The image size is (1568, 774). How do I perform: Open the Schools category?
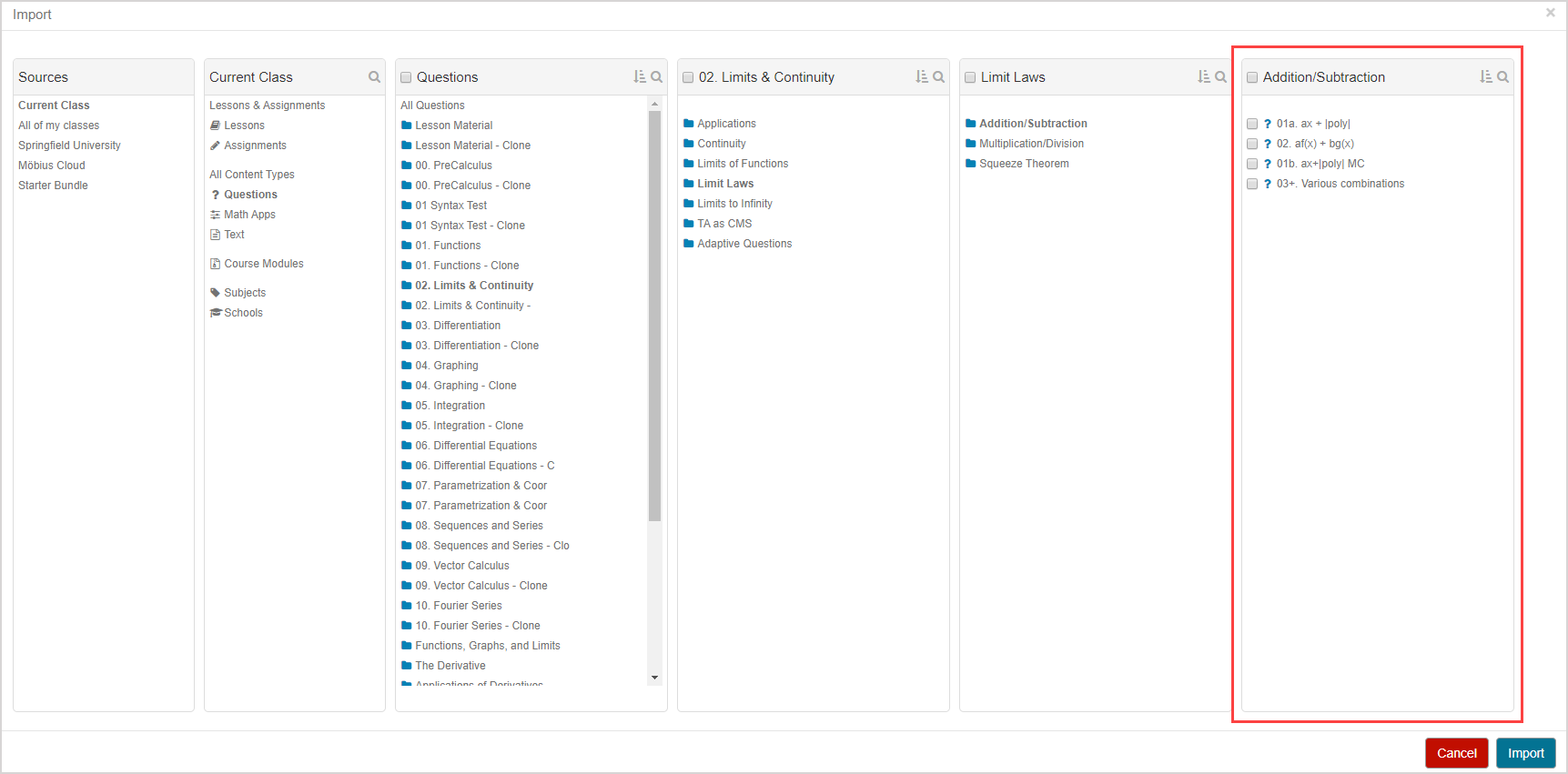coord(243,313)
